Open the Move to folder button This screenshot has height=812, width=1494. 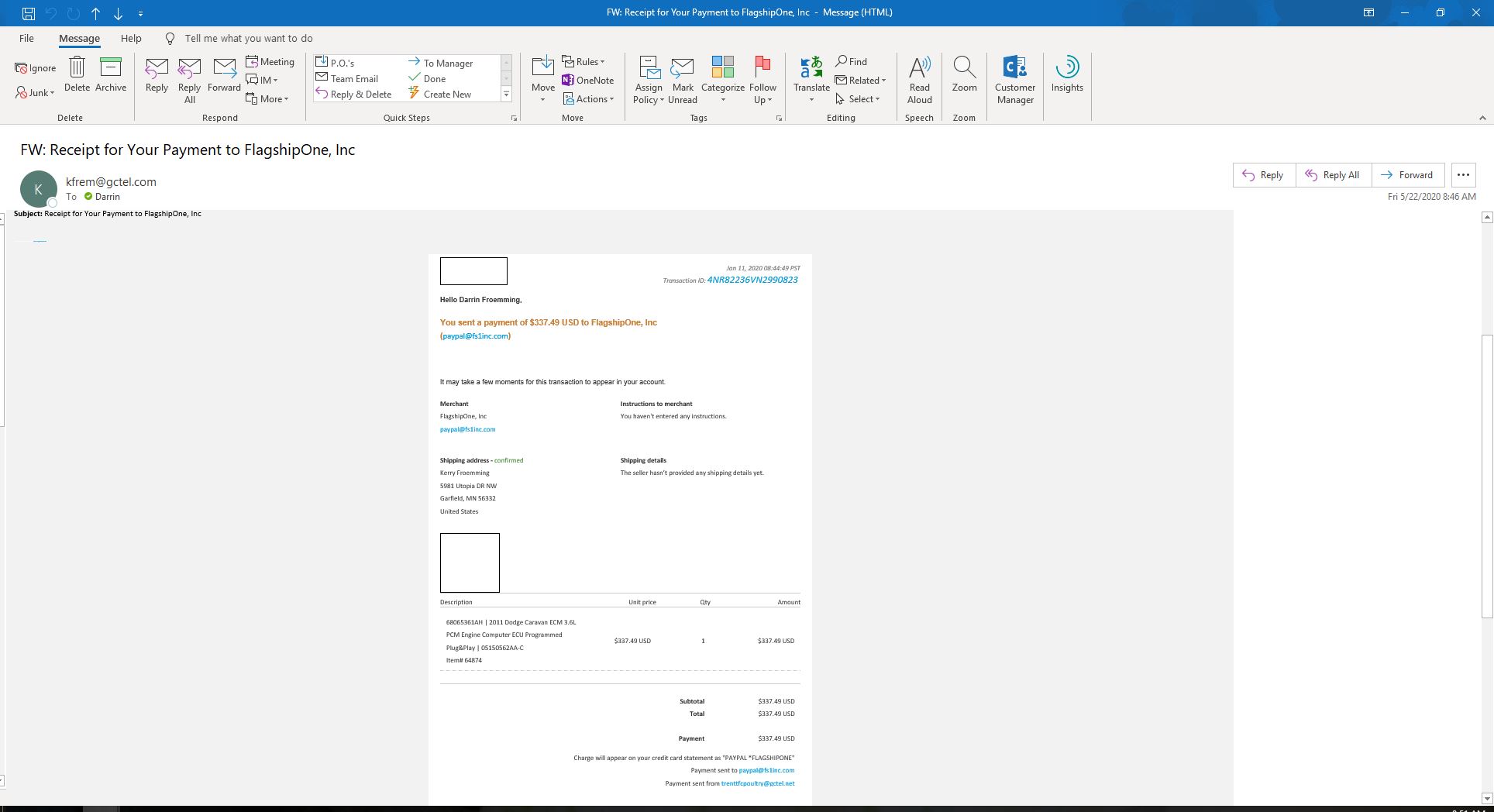point(543,79)
